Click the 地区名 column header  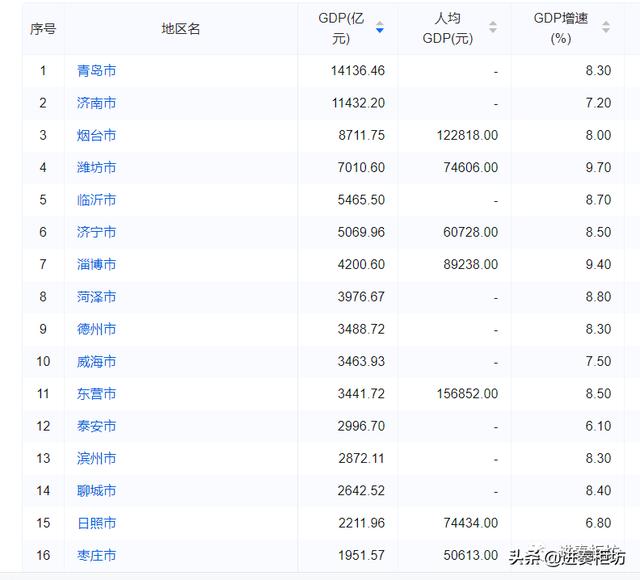[x=181, y=29]
